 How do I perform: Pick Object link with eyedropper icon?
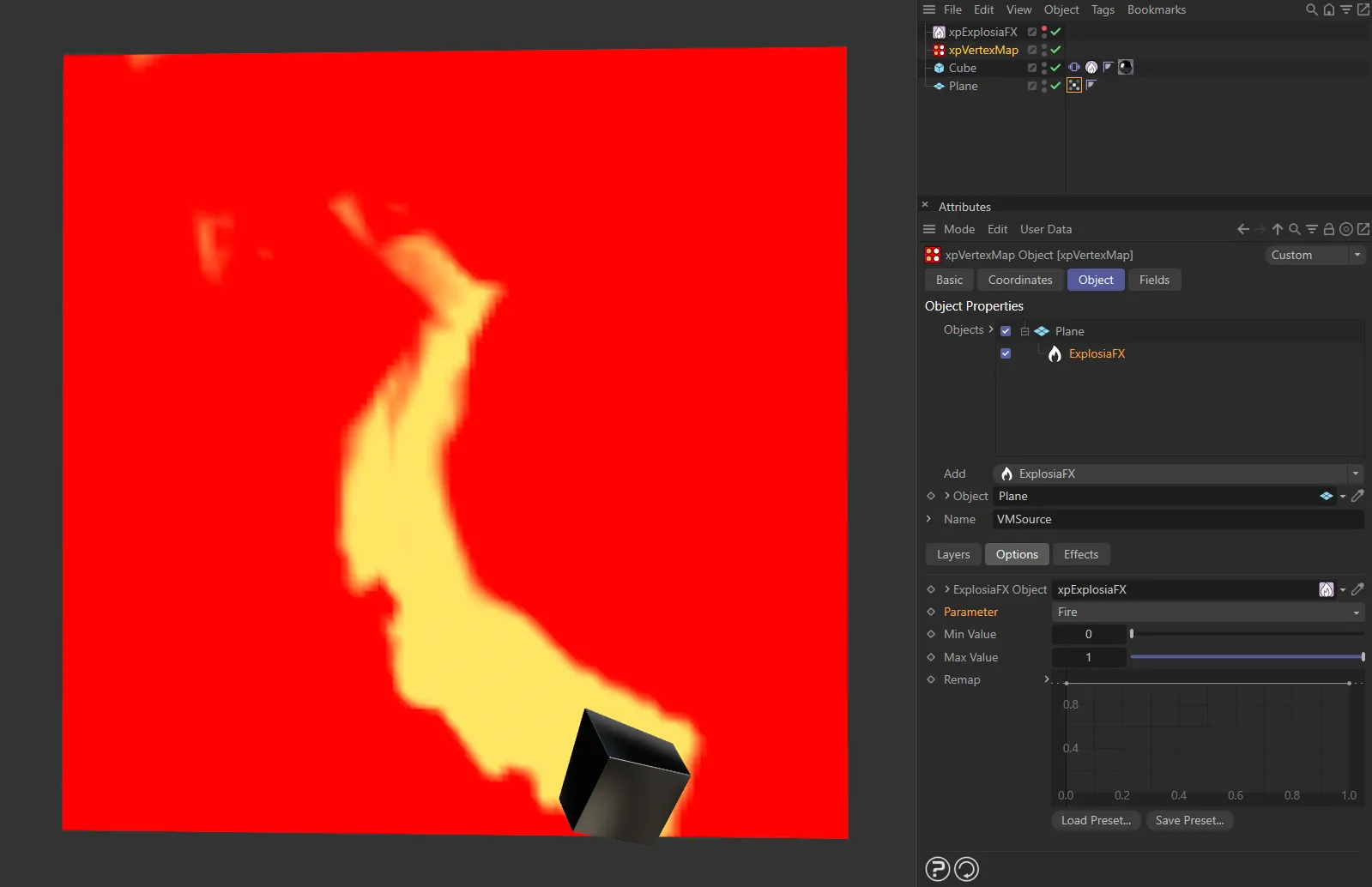tap(1357, 496)
